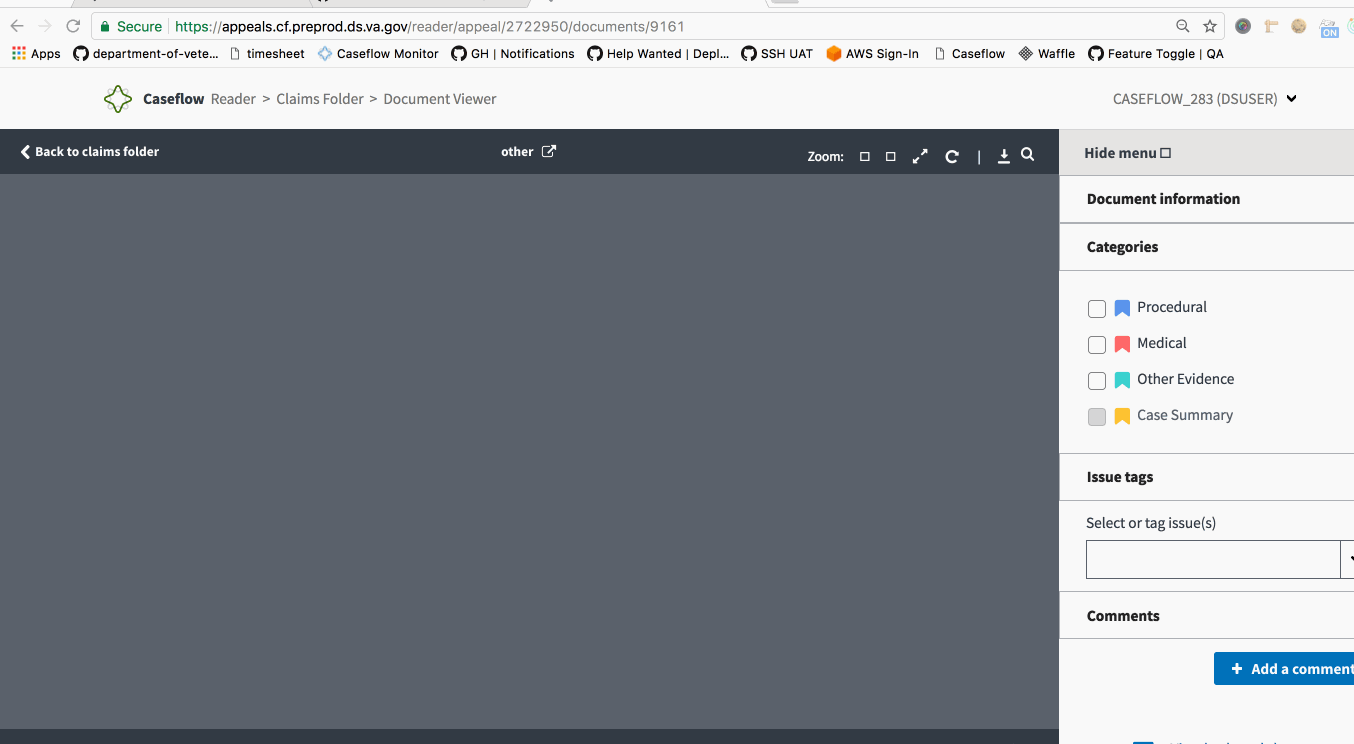Open the department-of-vete... bookmark

tap(146, 54)
